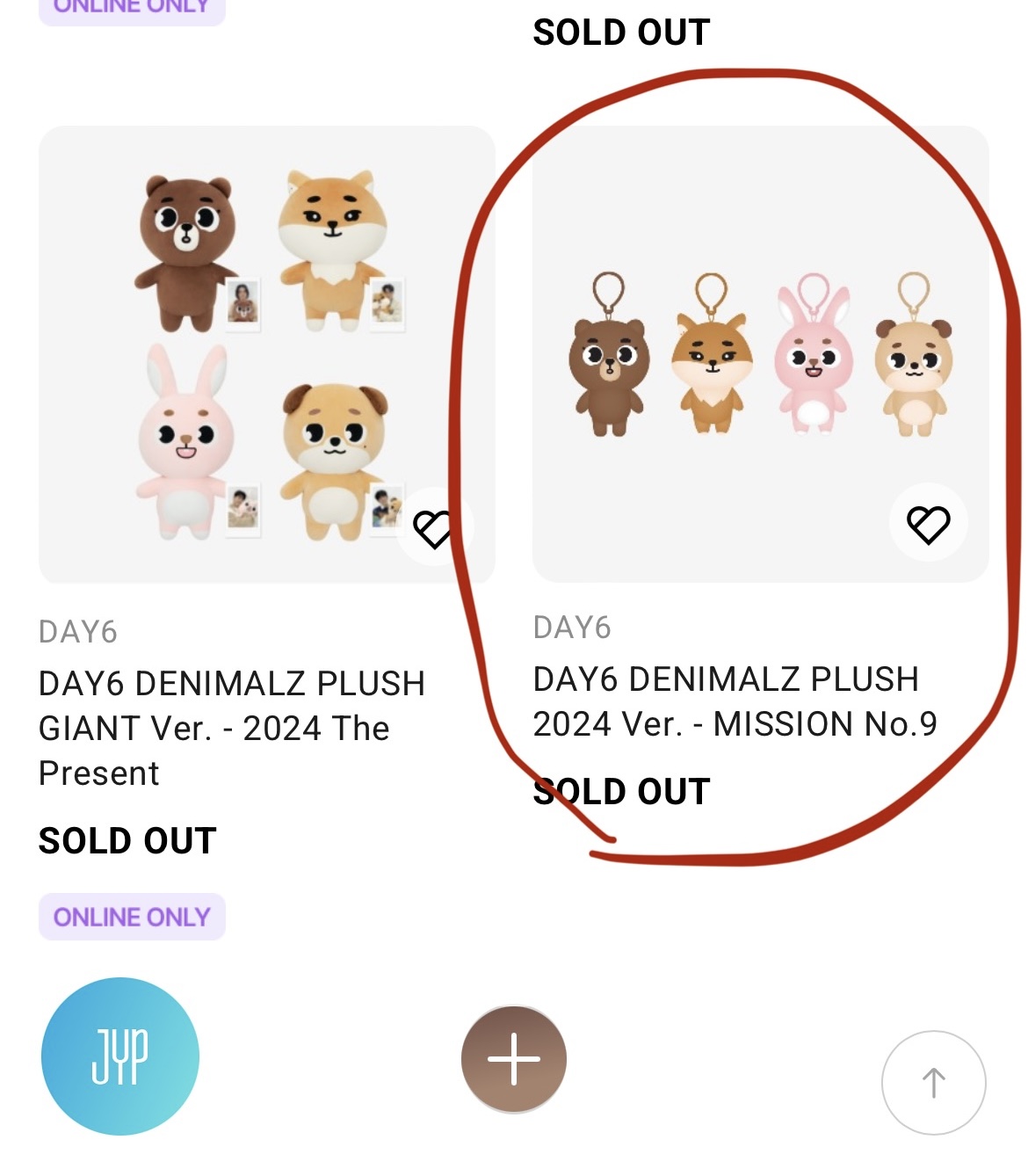Toggle wishlist heart on MISSION No.9 plush
This screenshot has height=1176, width=1028.
click(x=928, y=524)
